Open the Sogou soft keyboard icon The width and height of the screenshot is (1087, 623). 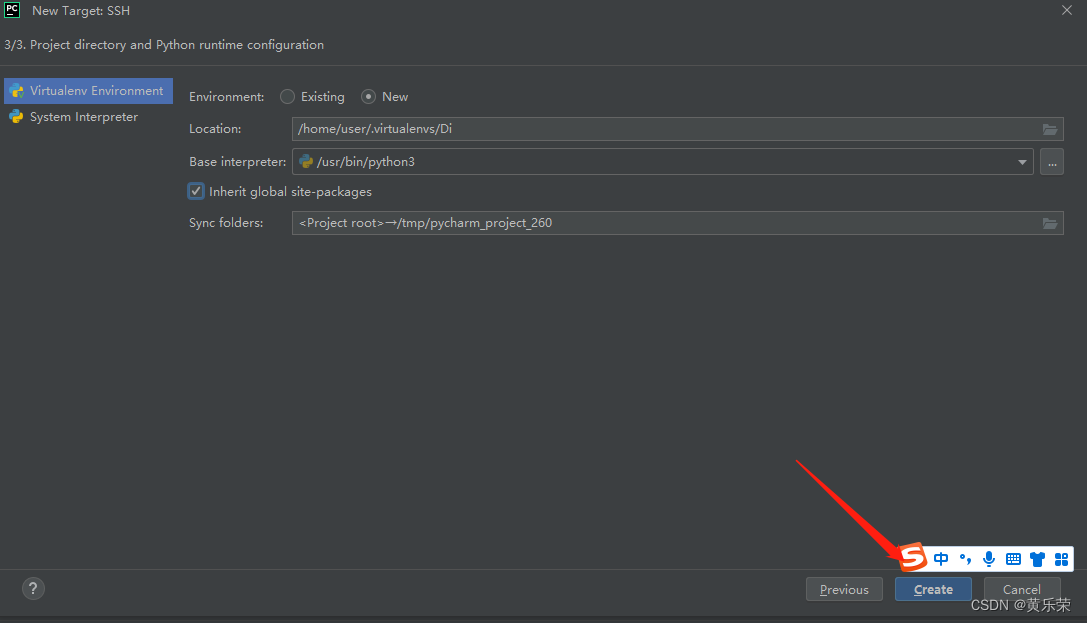[x=1013, y=559]
